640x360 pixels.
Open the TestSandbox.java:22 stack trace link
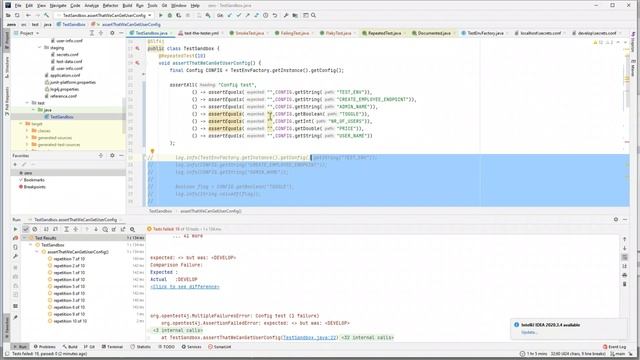tap(310, 338)
